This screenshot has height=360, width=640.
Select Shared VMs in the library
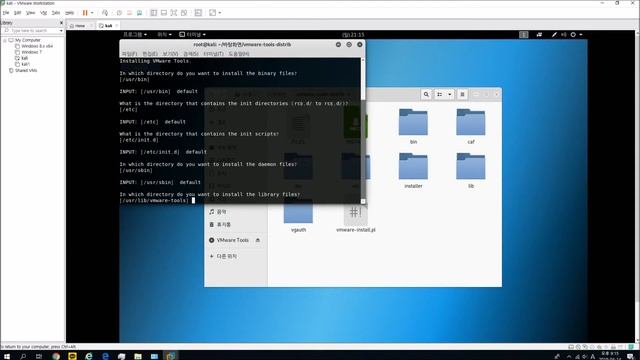[26, 70]
